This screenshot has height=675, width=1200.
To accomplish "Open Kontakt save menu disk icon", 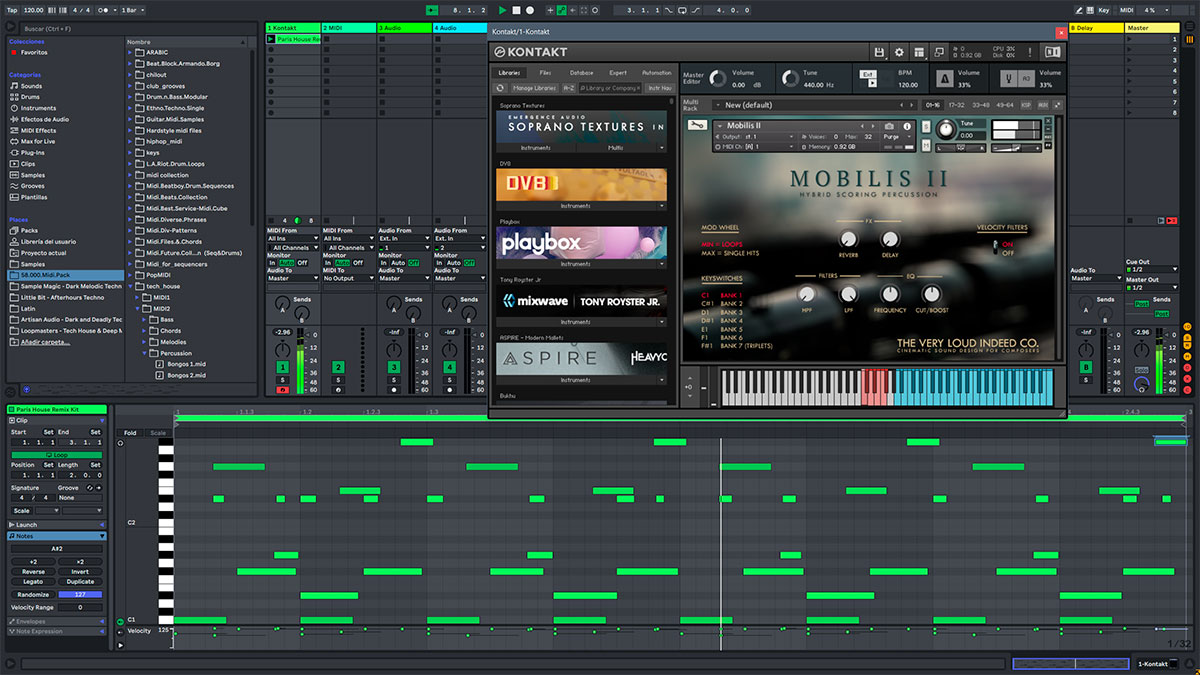I will click(879, 52).
